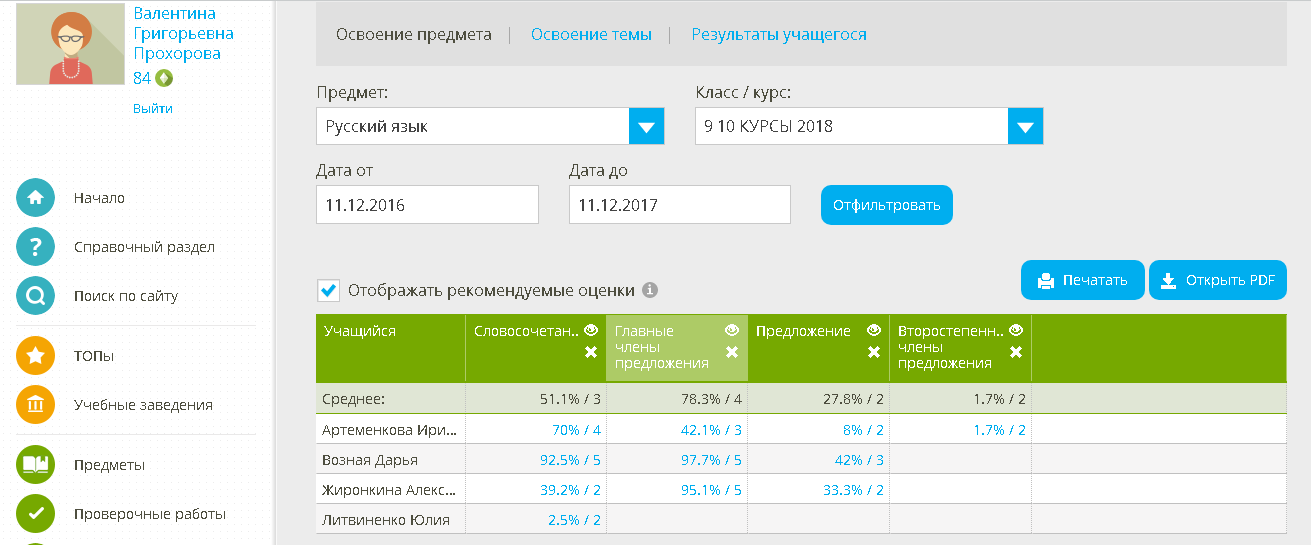This screenshot has height=545, width=1311.
Task: Switch to Освоение темы tab
Action: [x=591, y=34]
